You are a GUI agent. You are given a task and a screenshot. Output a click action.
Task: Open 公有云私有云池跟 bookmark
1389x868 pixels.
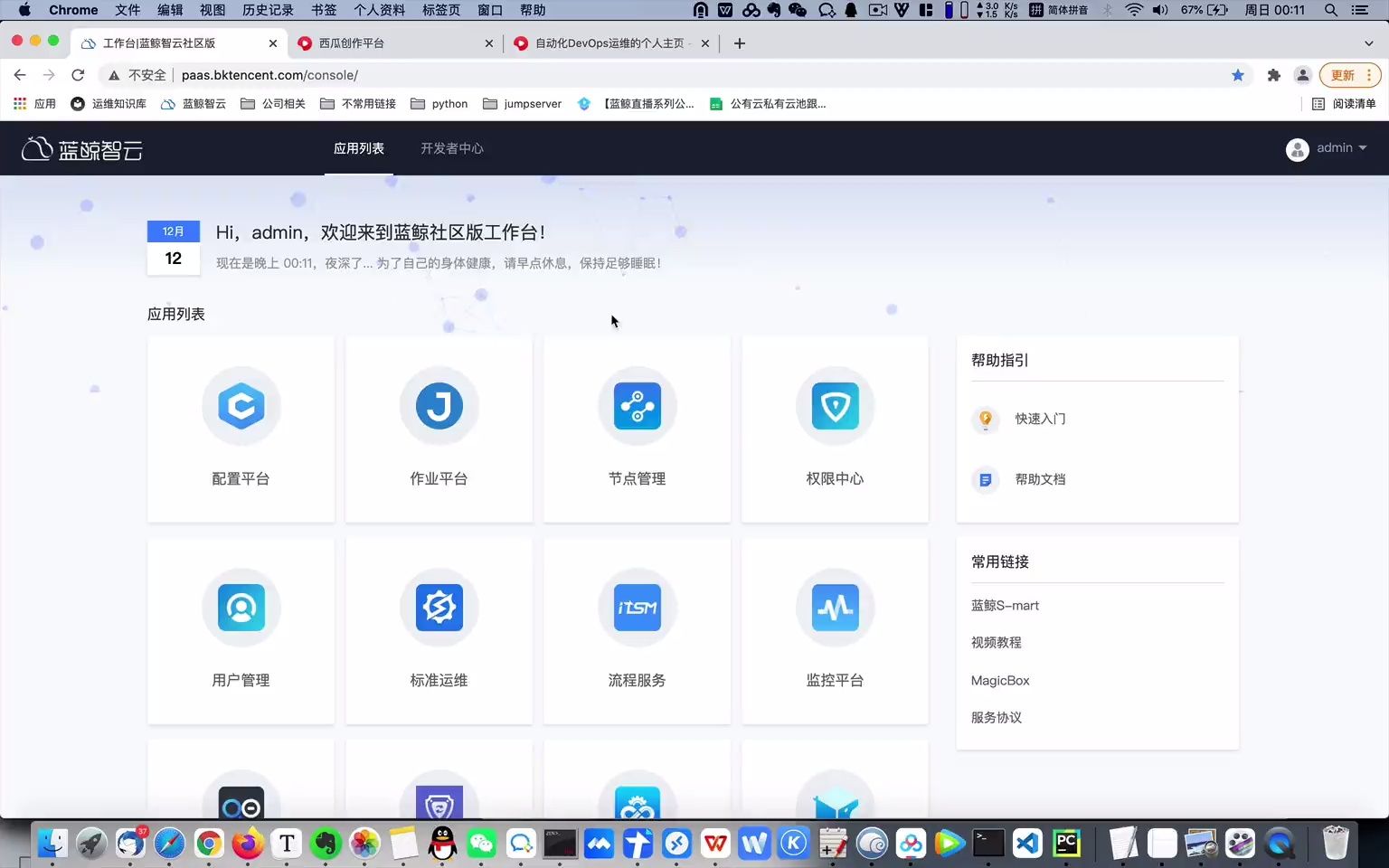point(768,104)
